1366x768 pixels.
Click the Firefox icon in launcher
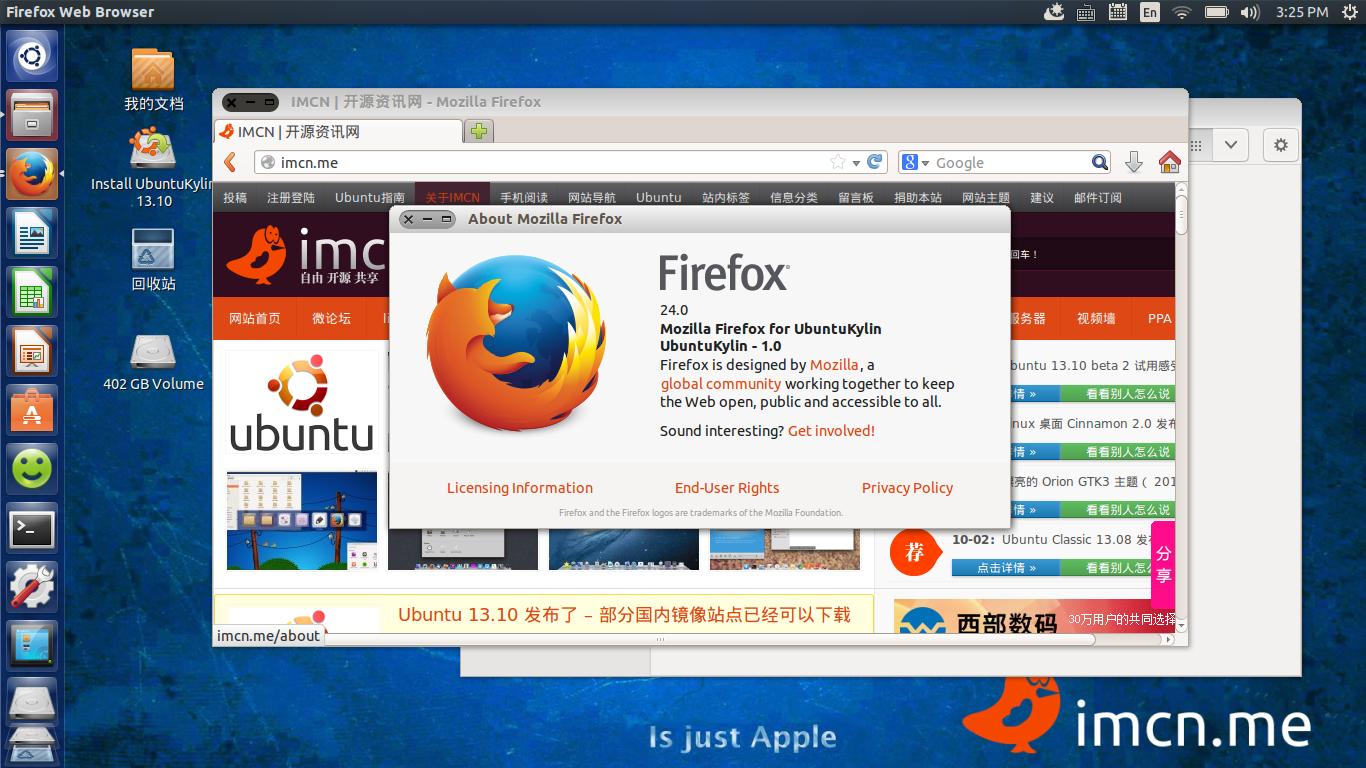(x=32, y=174)
